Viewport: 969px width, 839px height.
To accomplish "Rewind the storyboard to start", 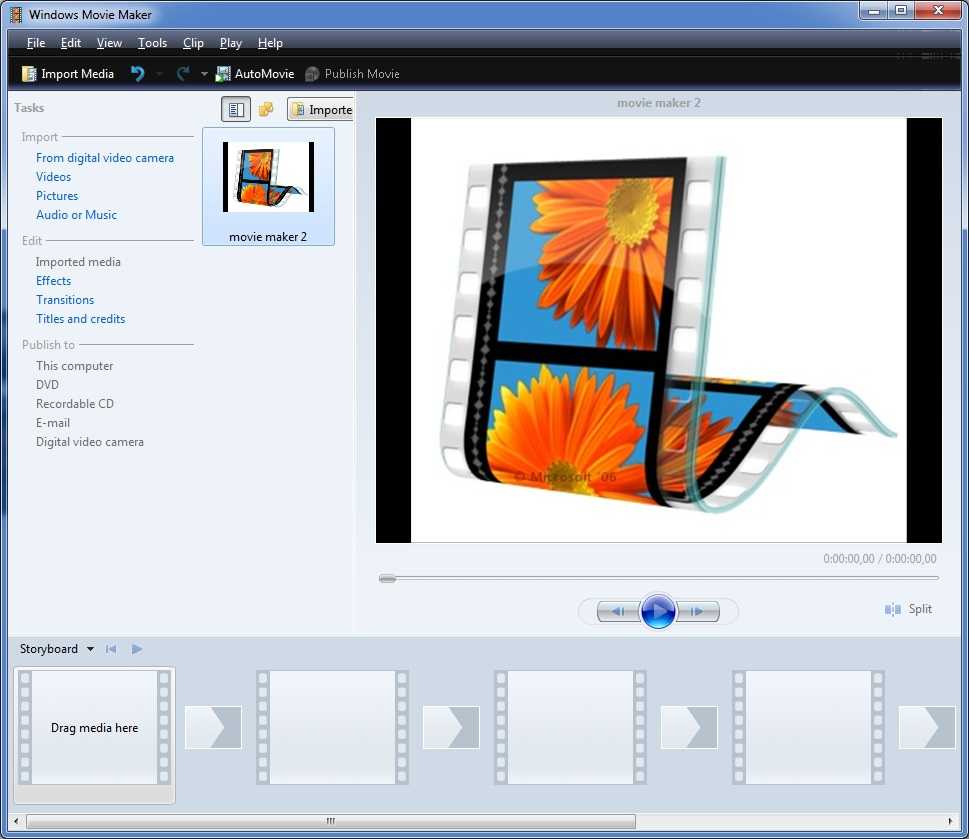I will [111, 649].
